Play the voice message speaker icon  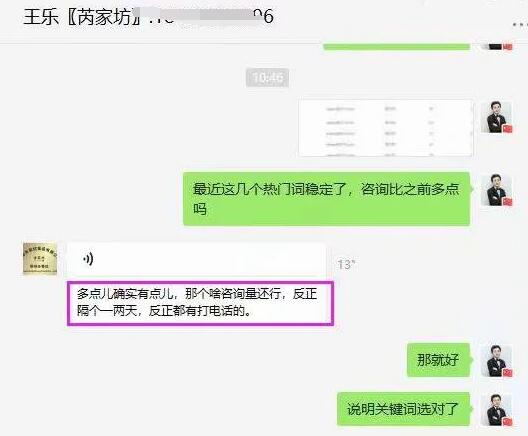pyautogui.click(x=88, y=259)
